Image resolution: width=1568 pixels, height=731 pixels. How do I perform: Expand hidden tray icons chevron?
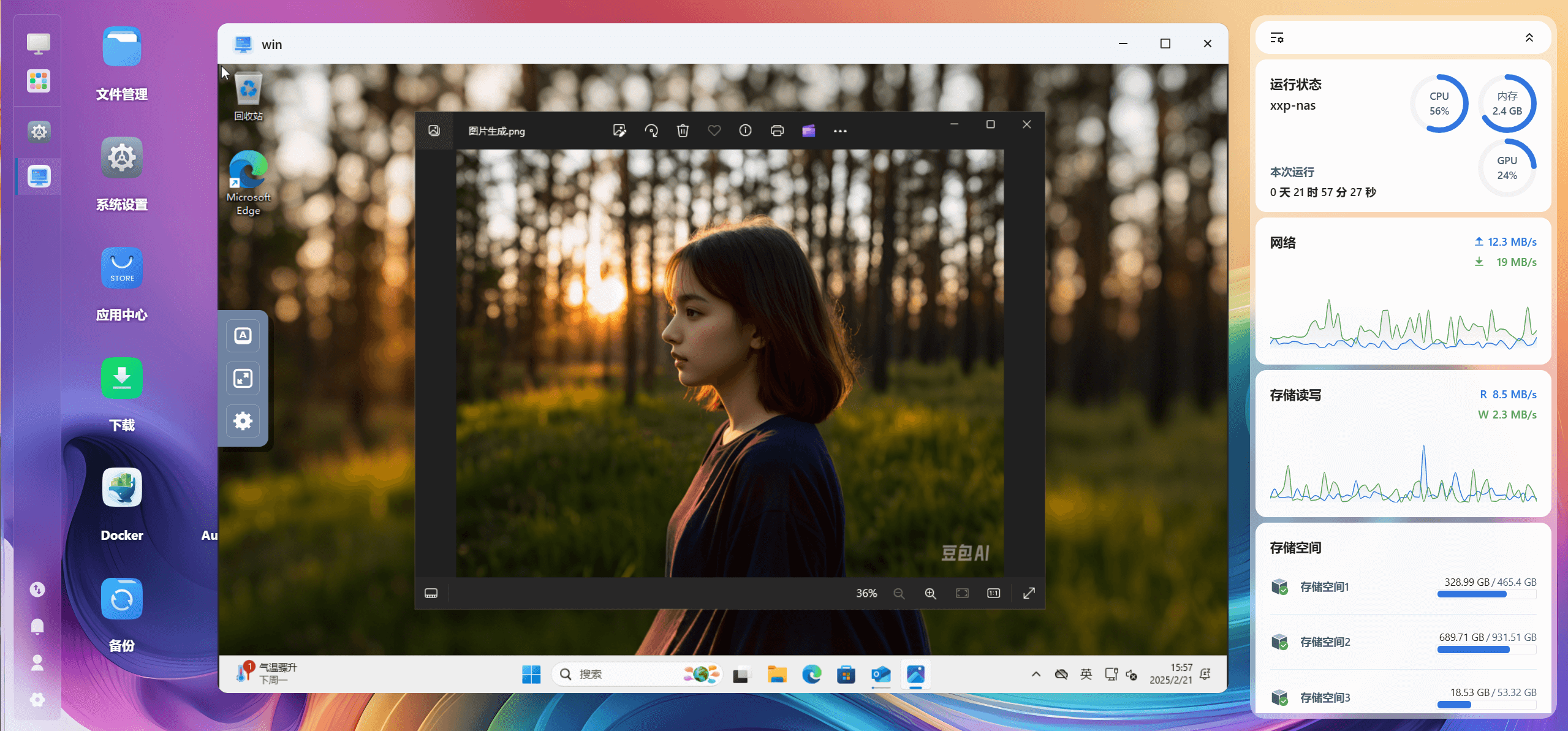point(1036,674)
